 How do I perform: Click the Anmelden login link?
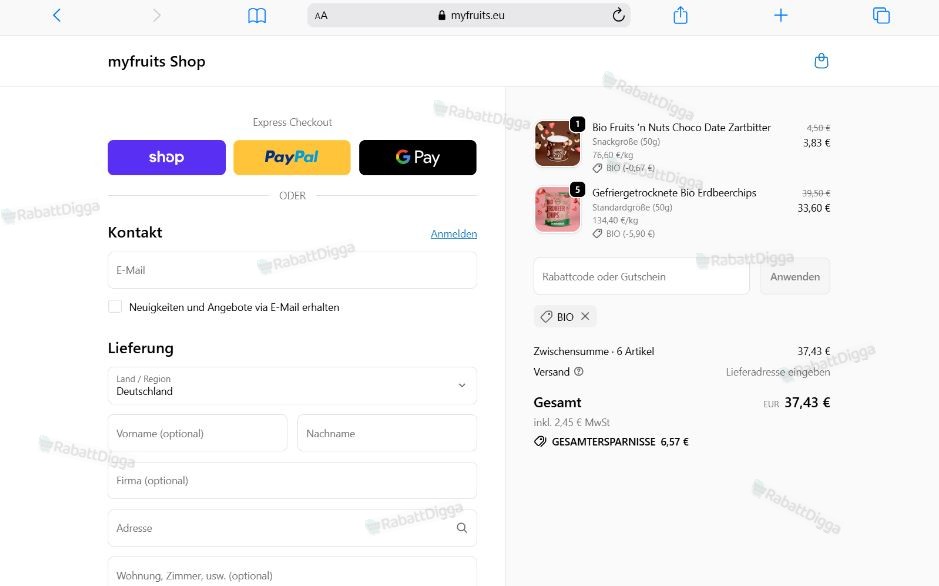tap(453, 234)
